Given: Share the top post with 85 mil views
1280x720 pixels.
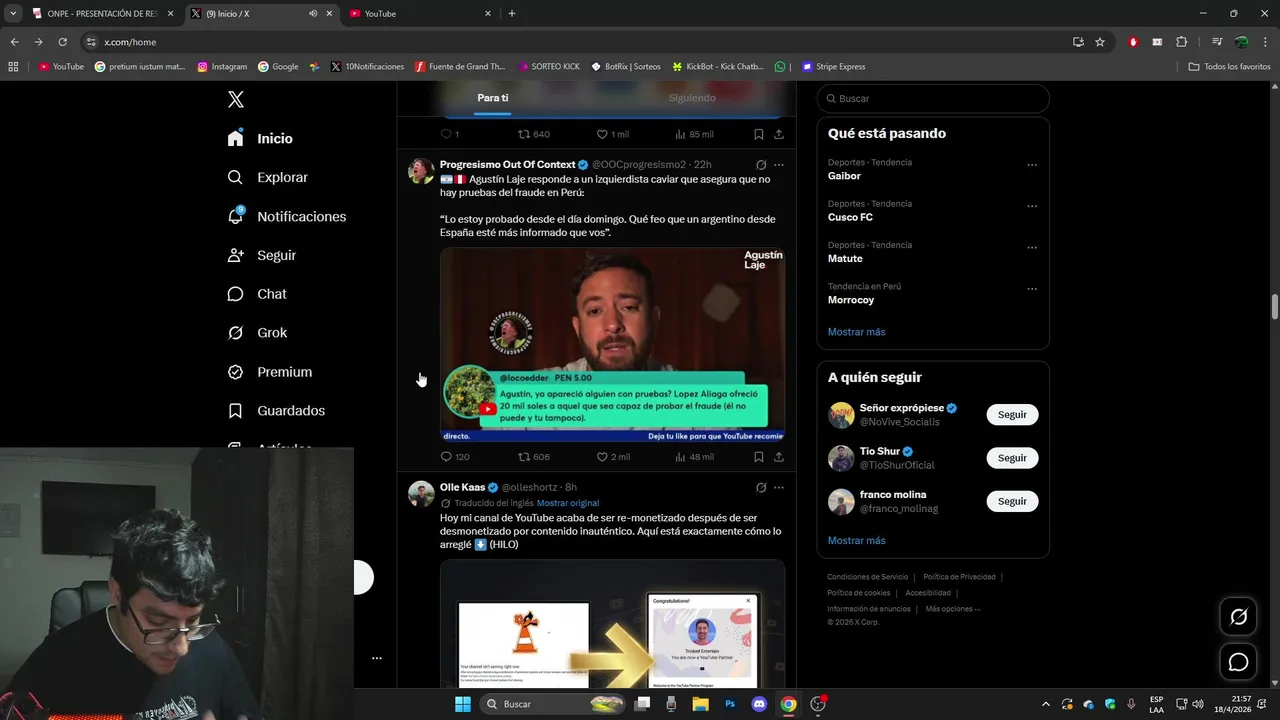Looking at the screenshot, I should coord(779,134).
